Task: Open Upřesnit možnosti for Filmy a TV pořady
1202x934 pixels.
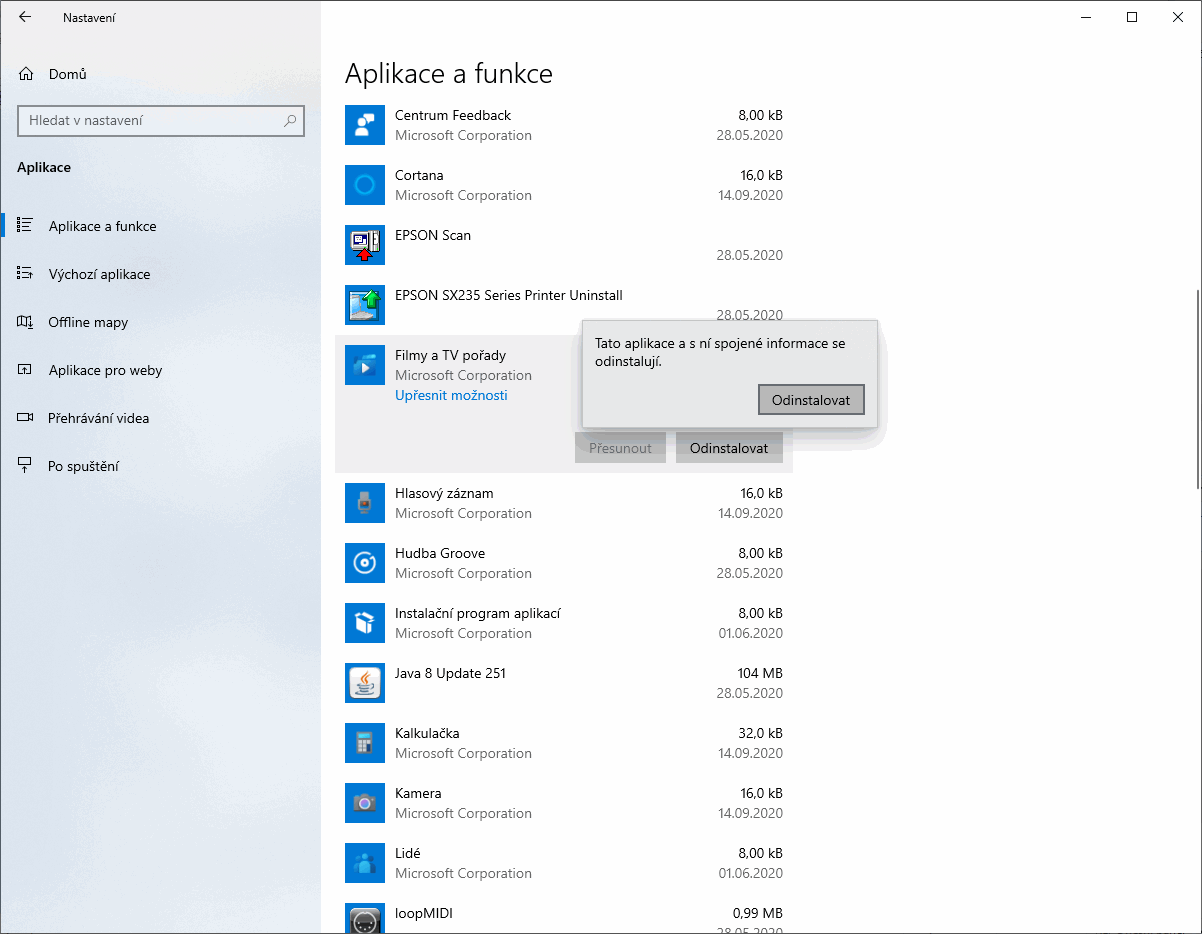Action: click(451, 395)
